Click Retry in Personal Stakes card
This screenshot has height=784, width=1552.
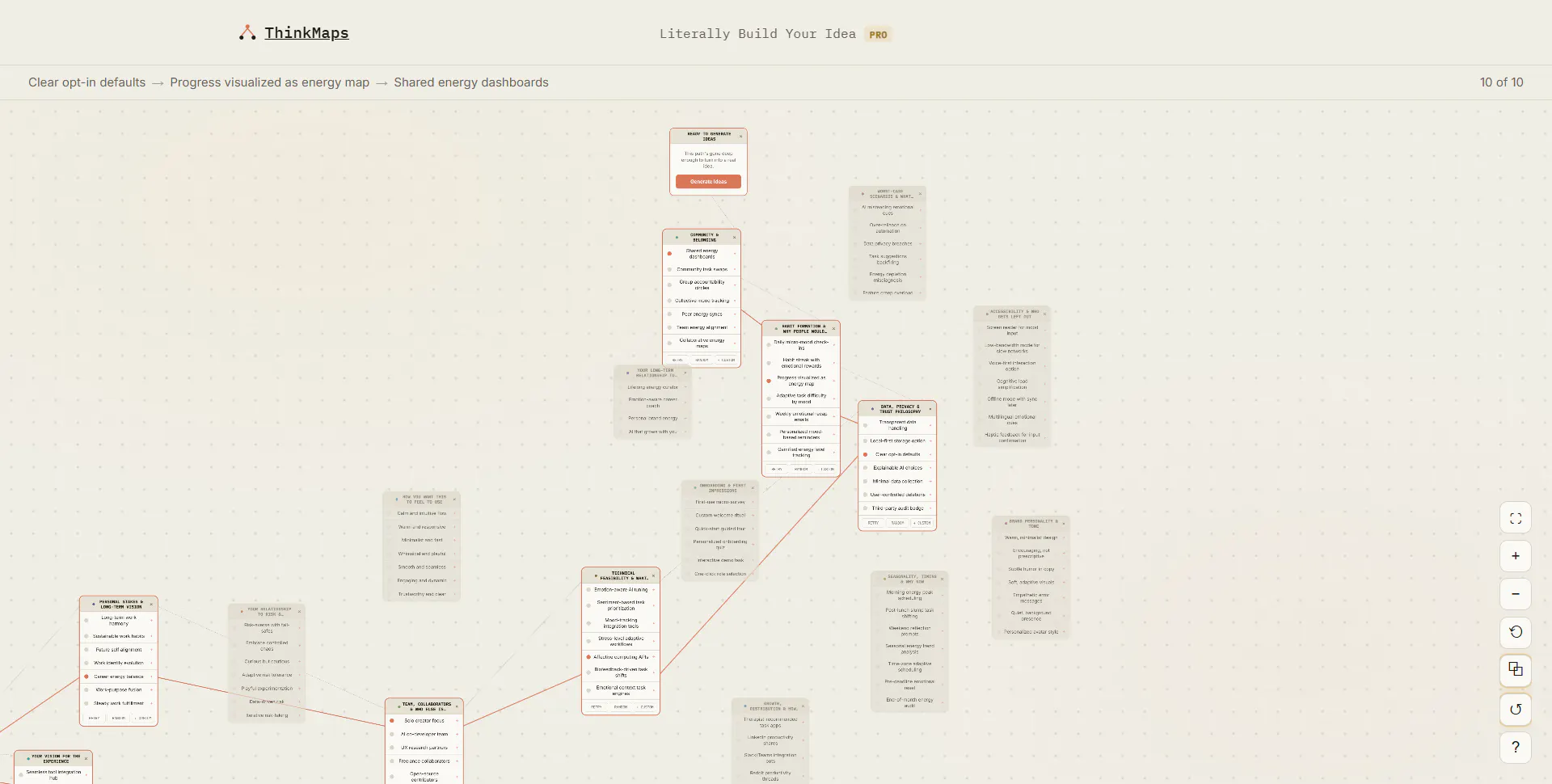[94, 718]
